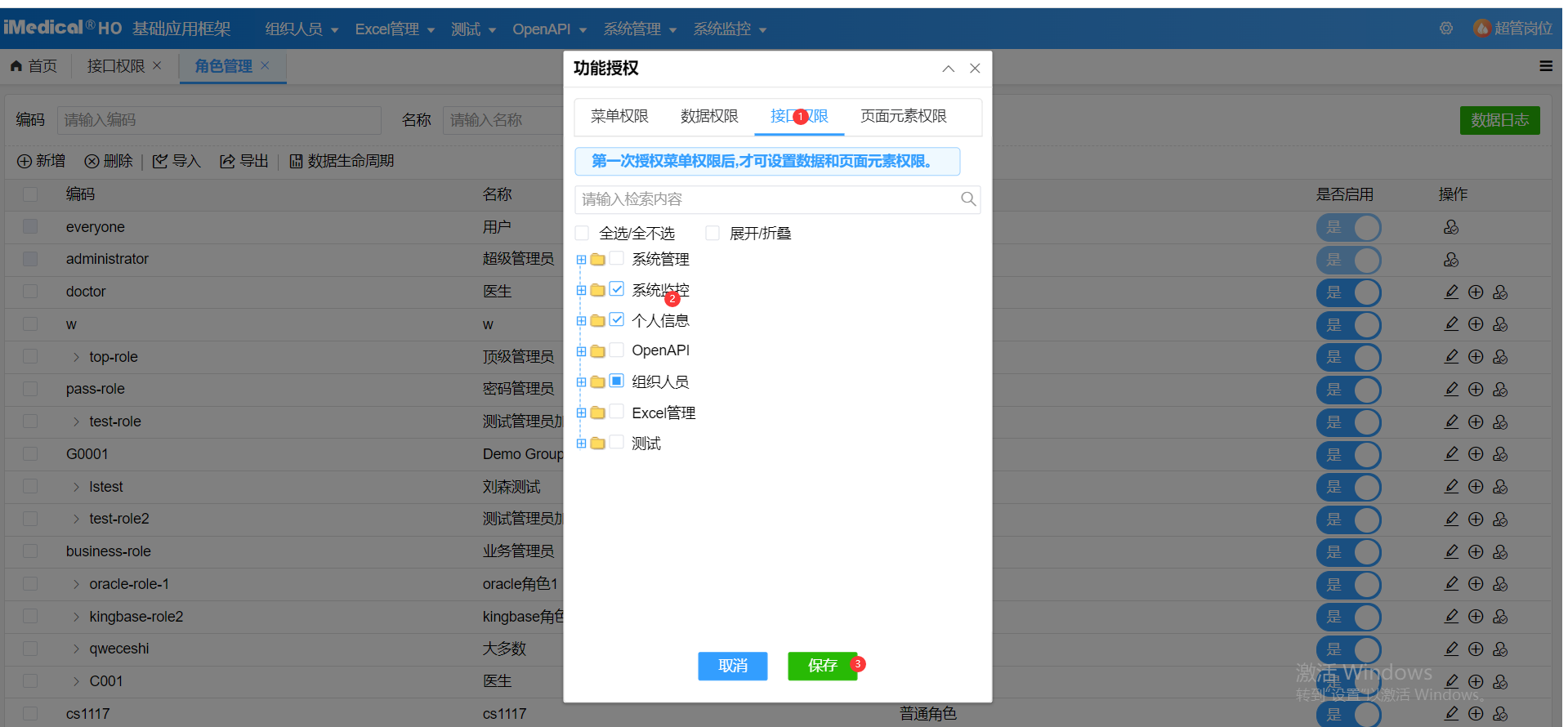Check the Excel管理 tree checkbox
The height and width of the screenshot is (727, 1568).
(x=617, y=412)
